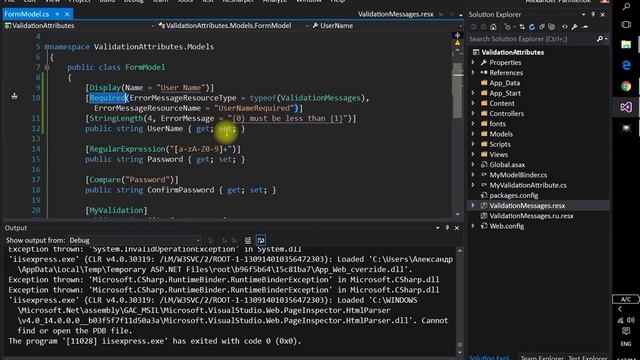Expand App_Start folder
Image resolution: width=640 pixels, height=360 pixels.
[473, 93]
